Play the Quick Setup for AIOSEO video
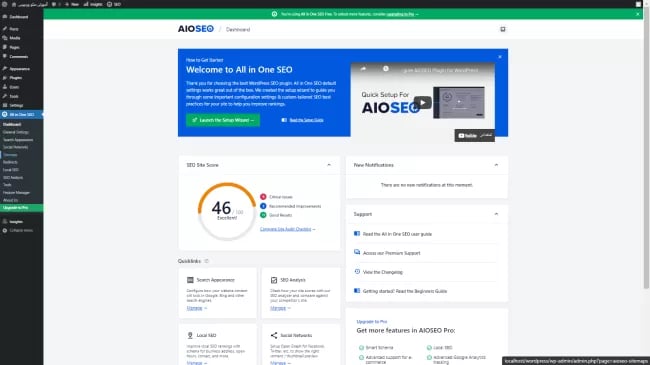Image resolution: width=650 pixels, height=365 pixels. [422, 102]
